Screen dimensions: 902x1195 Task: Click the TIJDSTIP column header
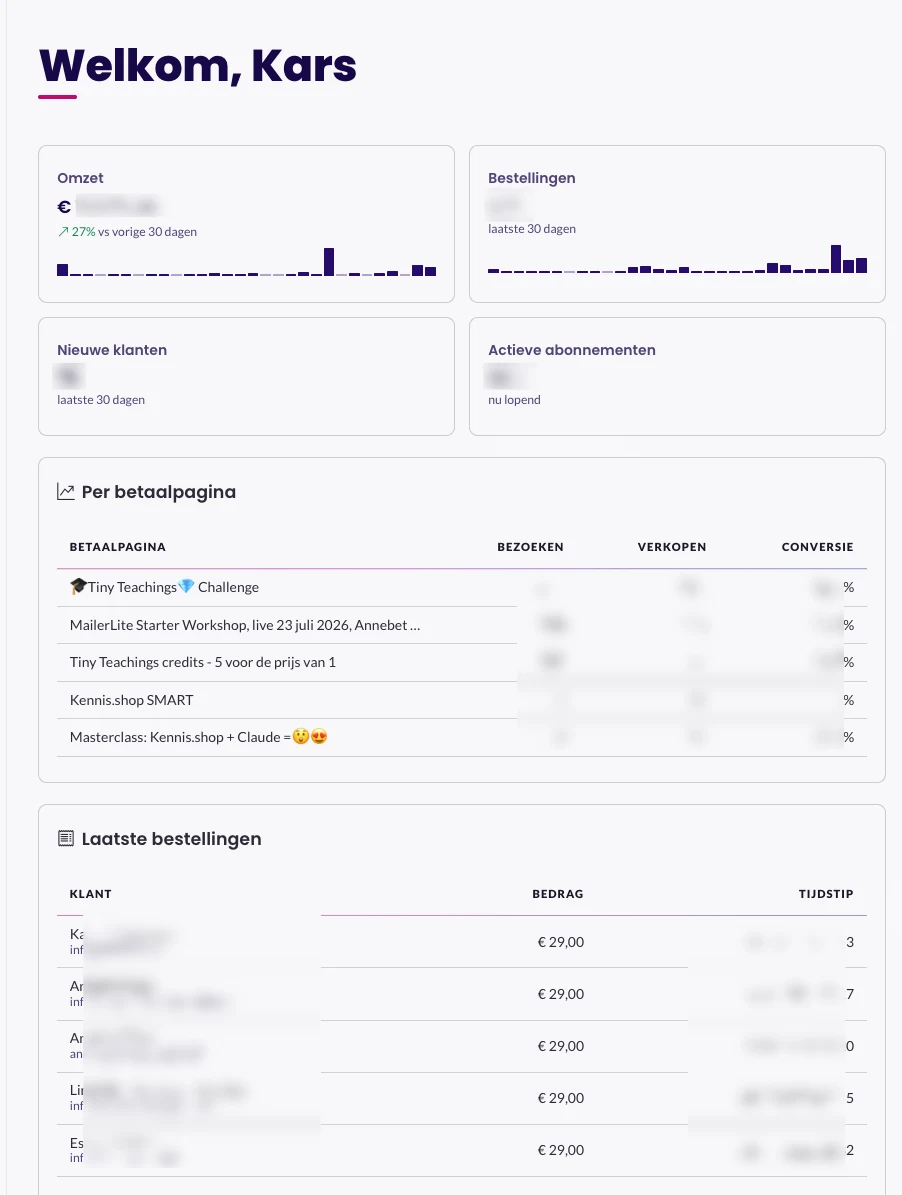click(826, 893)
